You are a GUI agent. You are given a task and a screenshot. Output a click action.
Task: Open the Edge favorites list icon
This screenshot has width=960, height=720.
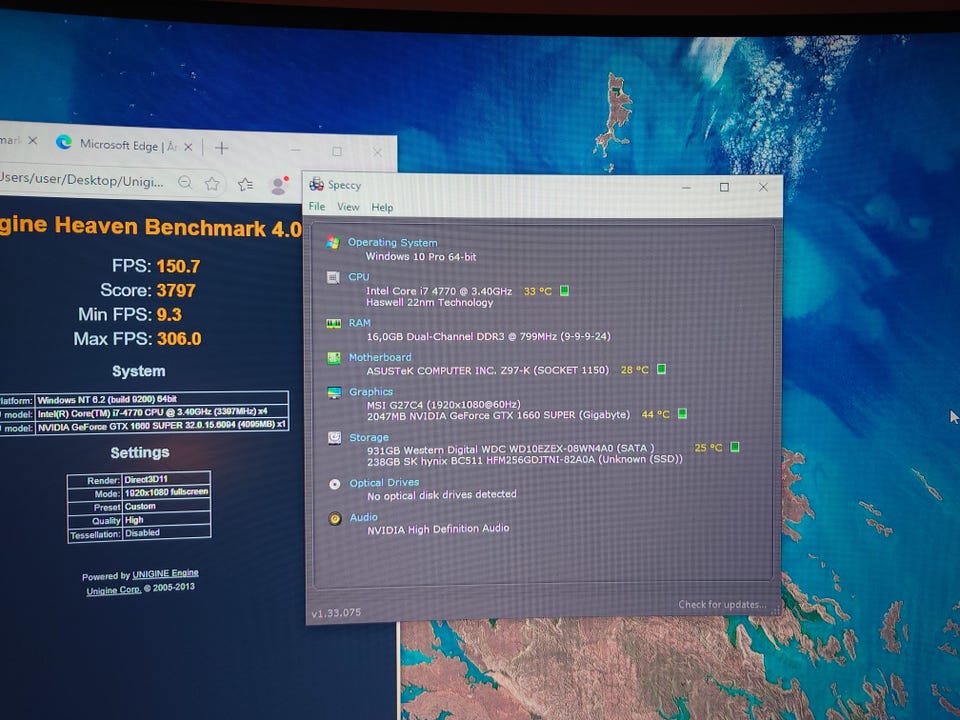[x=245, y=184]
